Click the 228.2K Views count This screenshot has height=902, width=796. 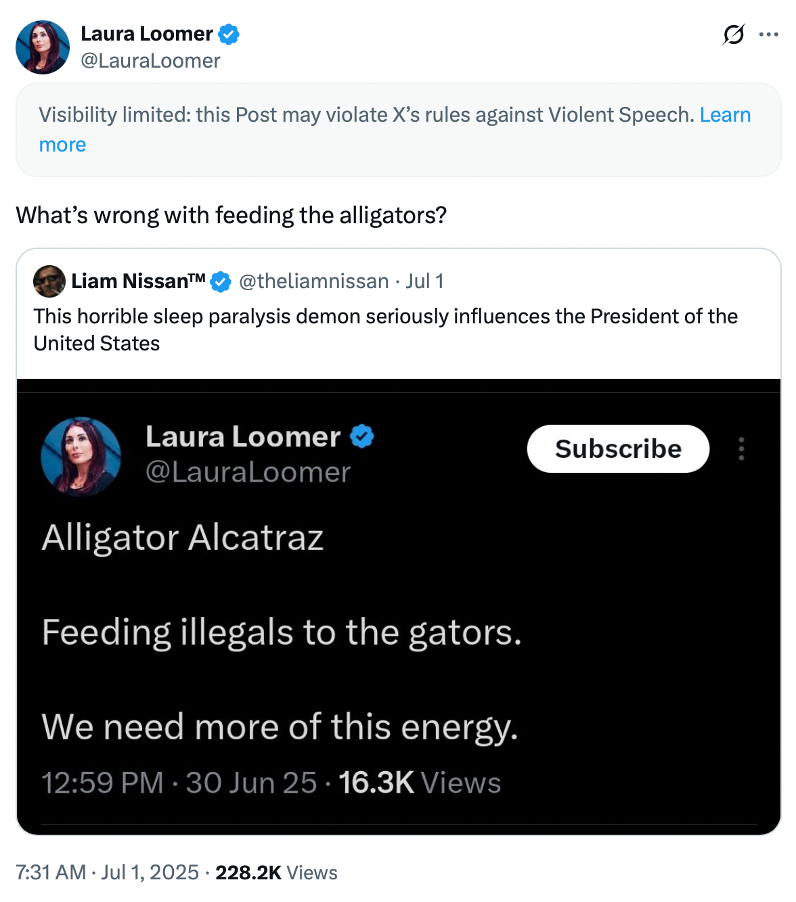point(276,872)
